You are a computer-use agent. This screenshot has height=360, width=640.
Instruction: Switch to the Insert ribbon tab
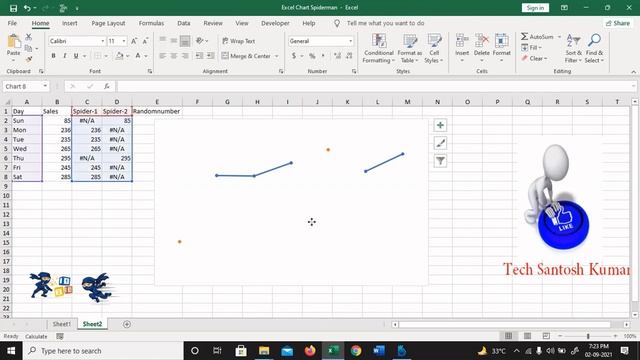[x=70, y=23]
